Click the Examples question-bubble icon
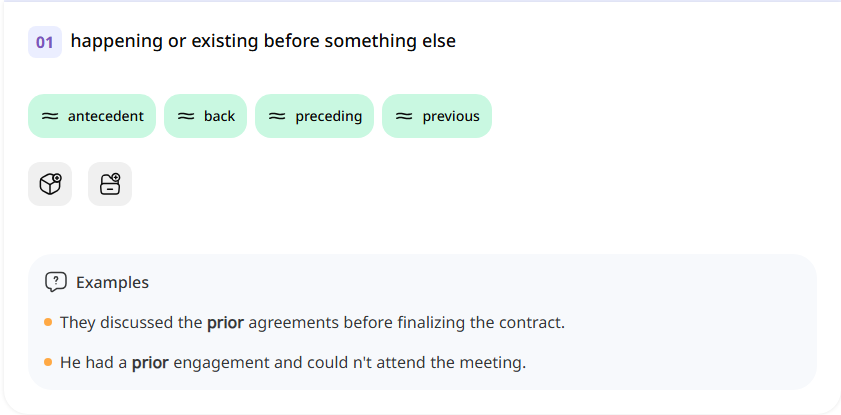The height and width of the screenshot is (415, 841). point(56,282)
